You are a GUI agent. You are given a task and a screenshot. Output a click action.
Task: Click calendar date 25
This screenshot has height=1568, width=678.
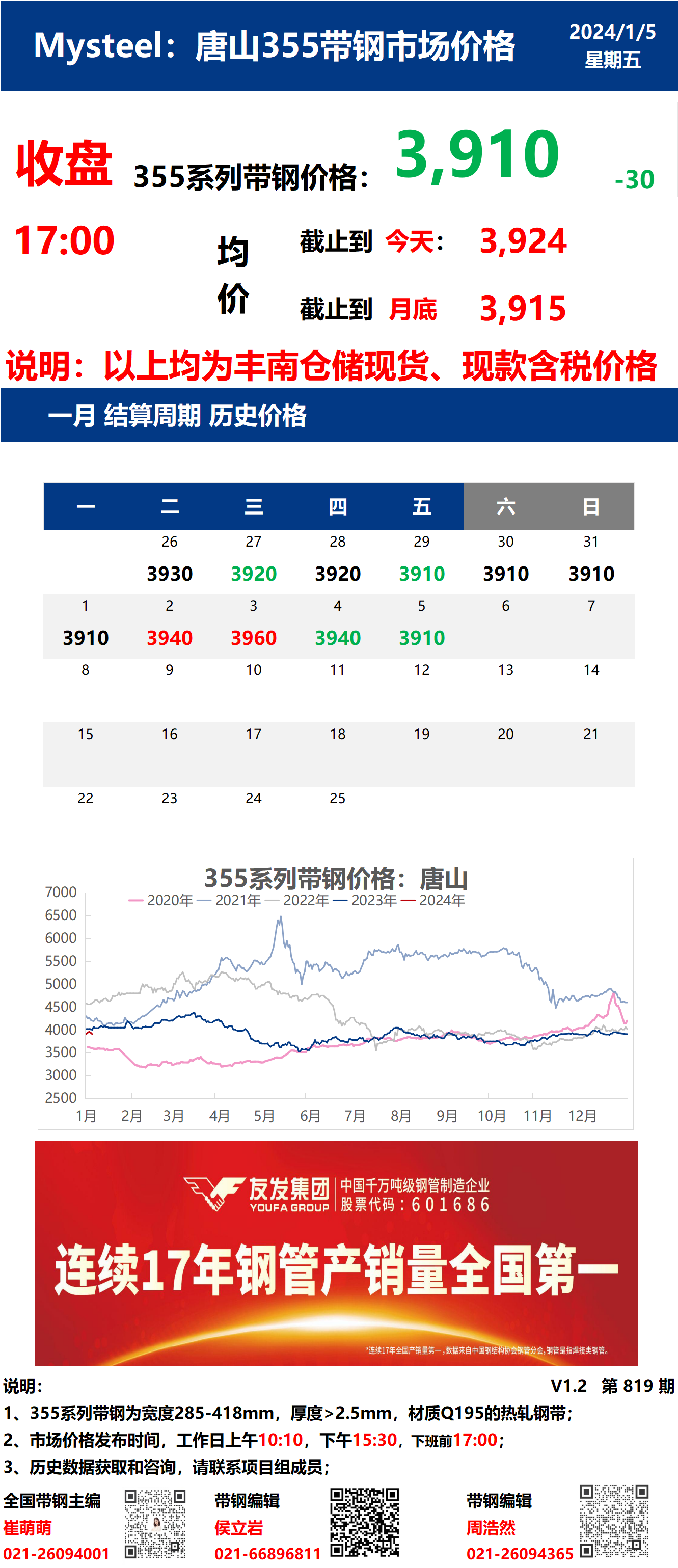[338, 799]
